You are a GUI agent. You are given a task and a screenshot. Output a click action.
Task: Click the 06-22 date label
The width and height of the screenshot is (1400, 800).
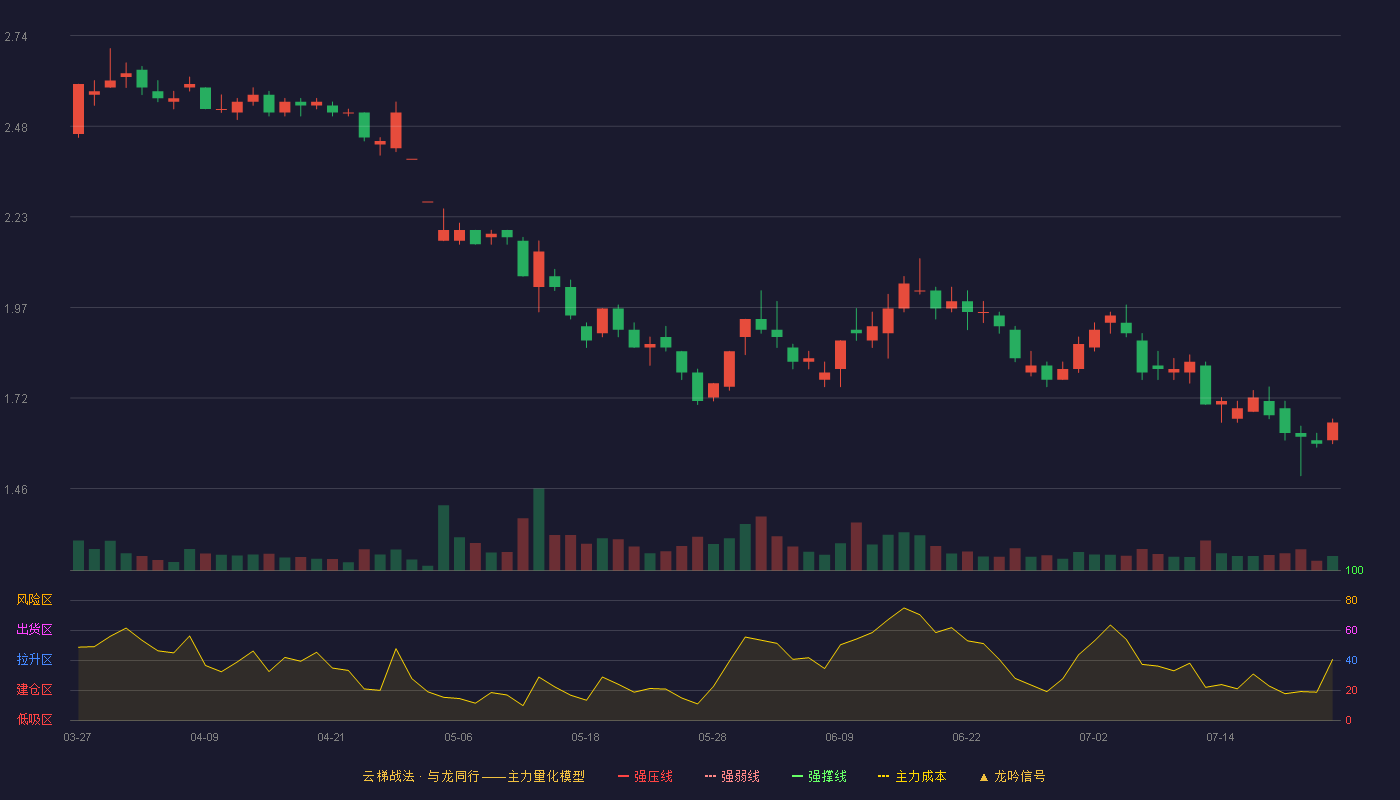pos(966,737)
